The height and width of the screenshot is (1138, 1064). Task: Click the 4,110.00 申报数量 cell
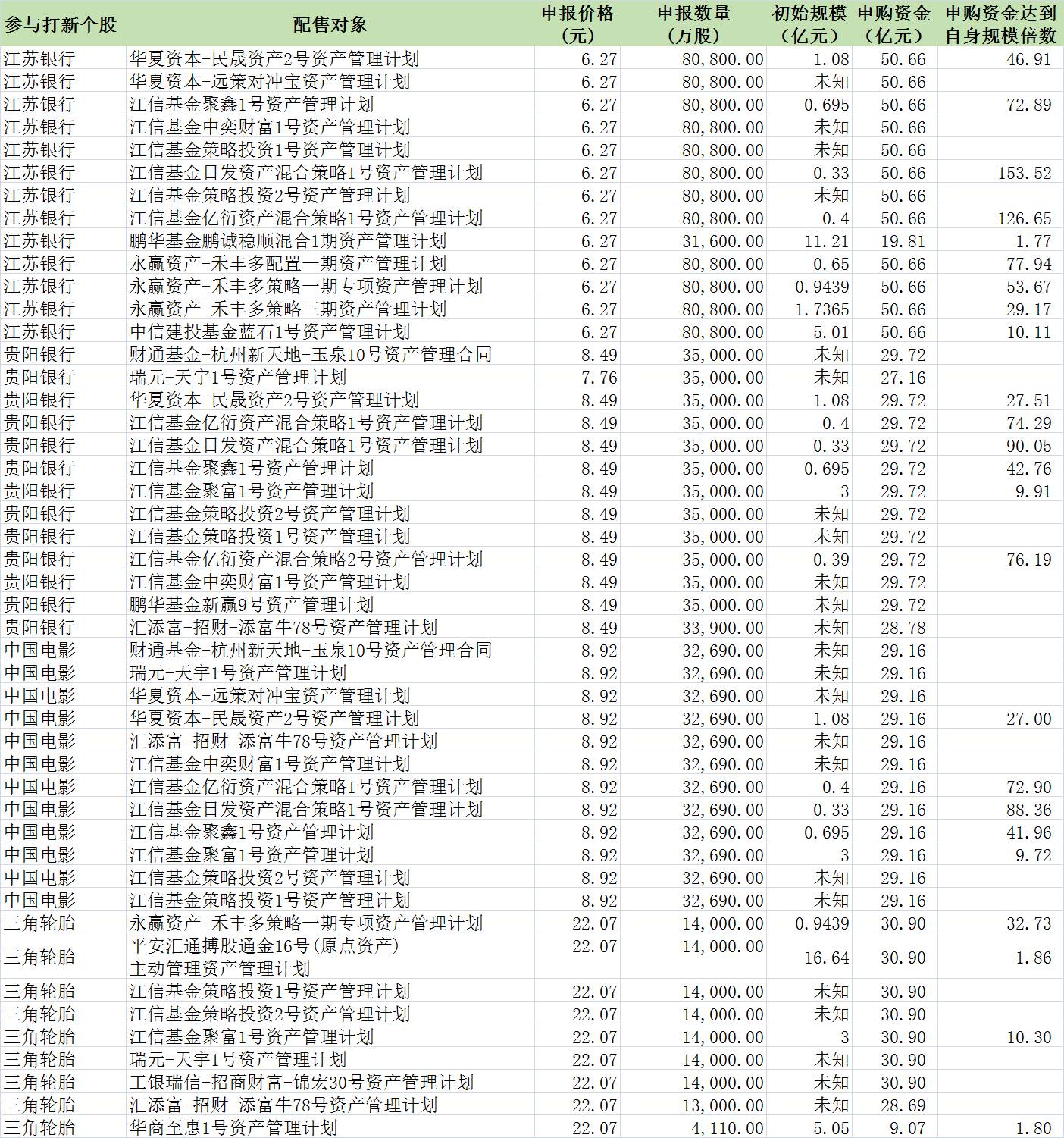tap(728, 1128)
